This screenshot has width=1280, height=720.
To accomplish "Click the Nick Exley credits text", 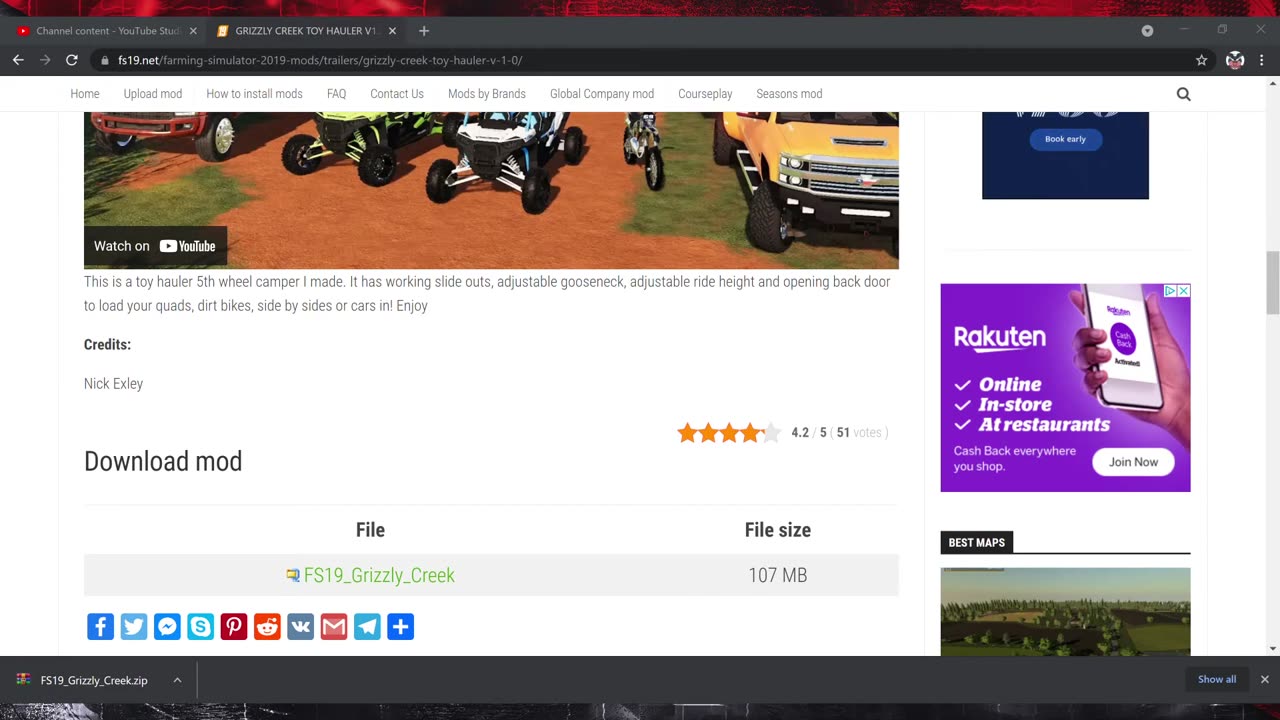I will 113,384.
